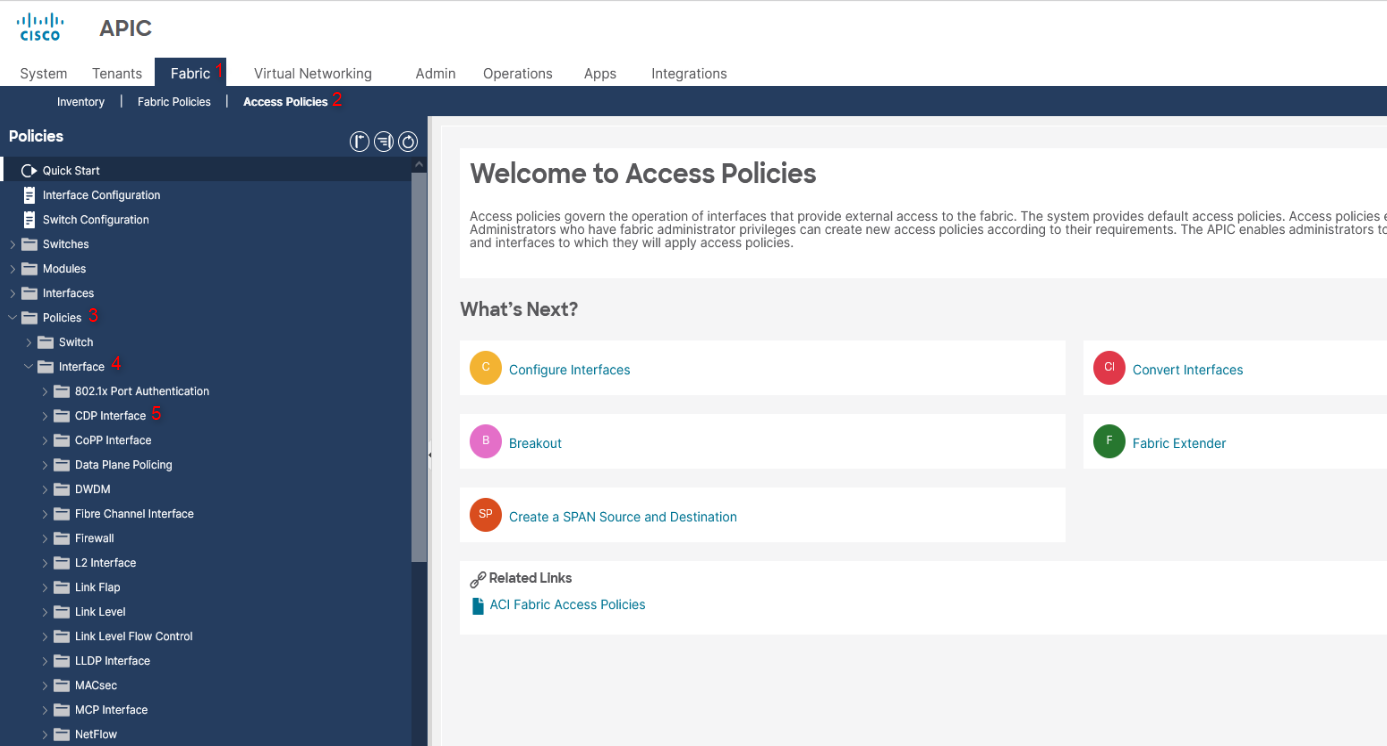The height and width of the screenshot is (746, 1387).
Task: Select the Virtual Networking menu item
Action: coord(312,73)
